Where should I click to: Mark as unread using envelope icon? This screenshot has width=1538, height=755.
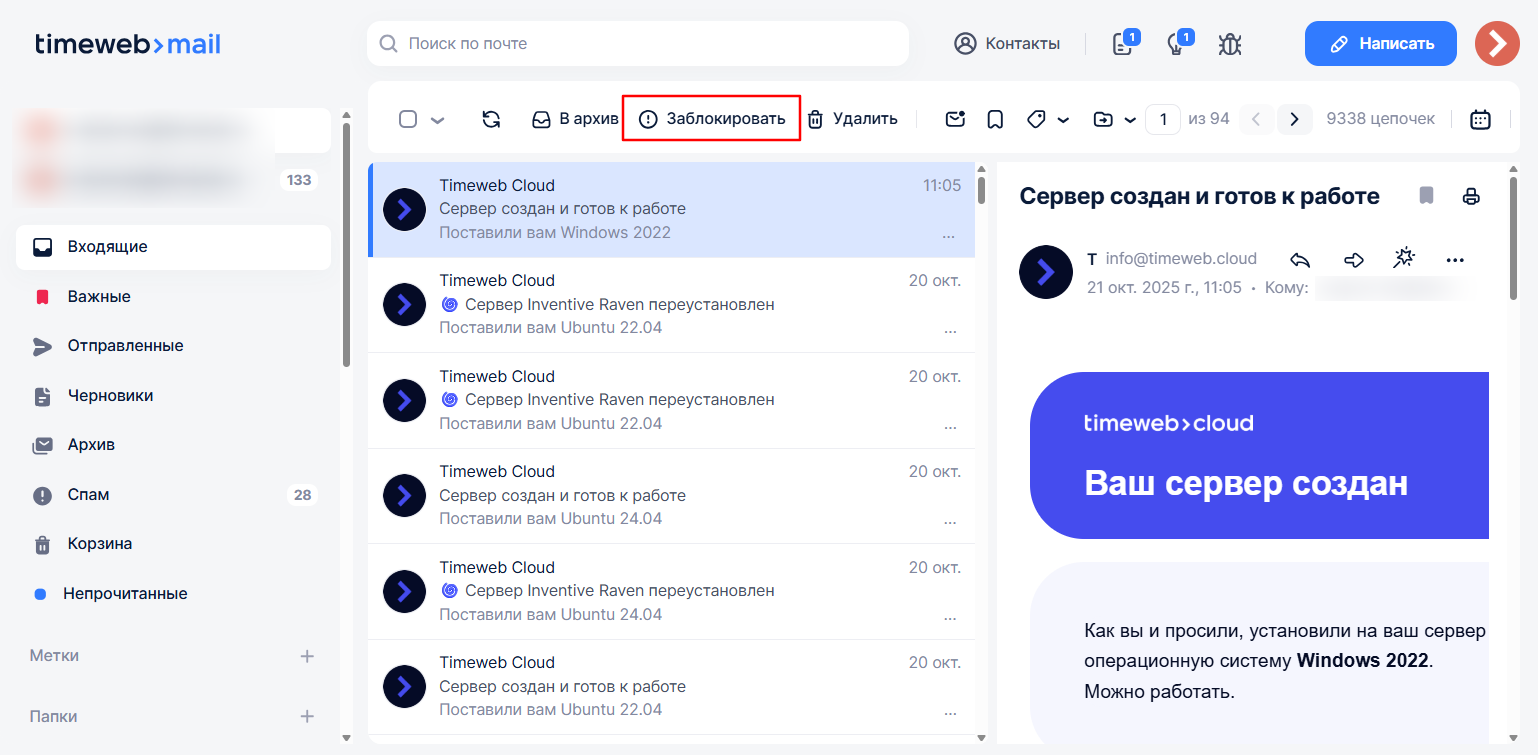(x=955, y=119)
